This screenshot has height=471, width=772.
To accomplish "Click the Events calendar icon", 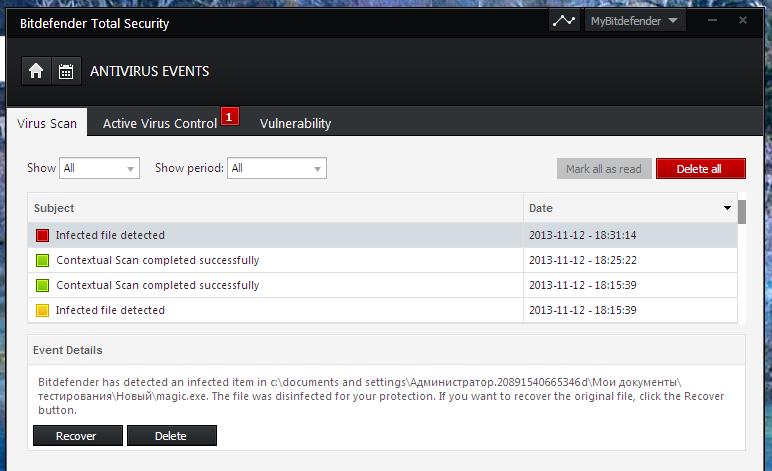I will 66,71.
